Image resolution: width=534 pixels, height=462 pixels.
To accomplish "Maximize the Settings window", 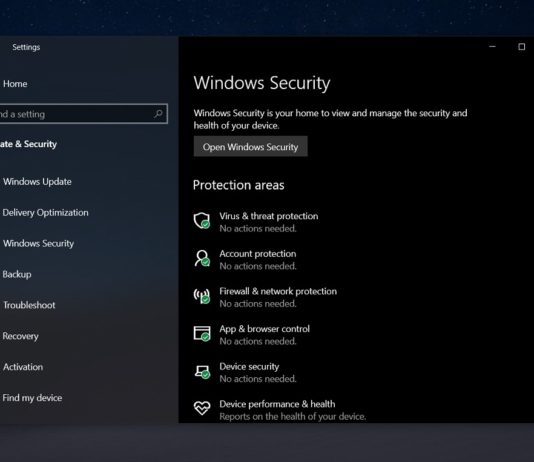I will point(521,47).
